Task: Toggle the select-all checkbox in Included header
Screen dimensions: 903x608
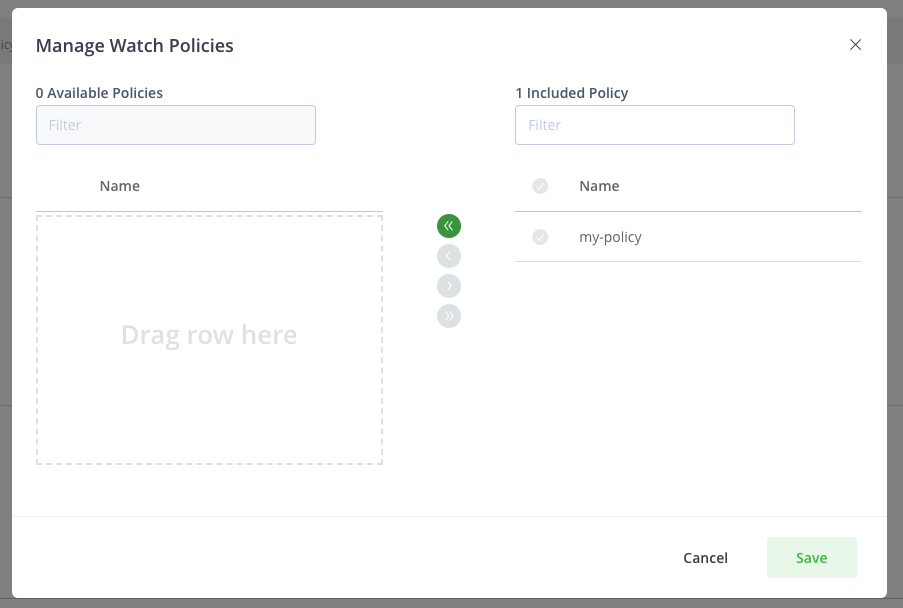Action: 540,186
